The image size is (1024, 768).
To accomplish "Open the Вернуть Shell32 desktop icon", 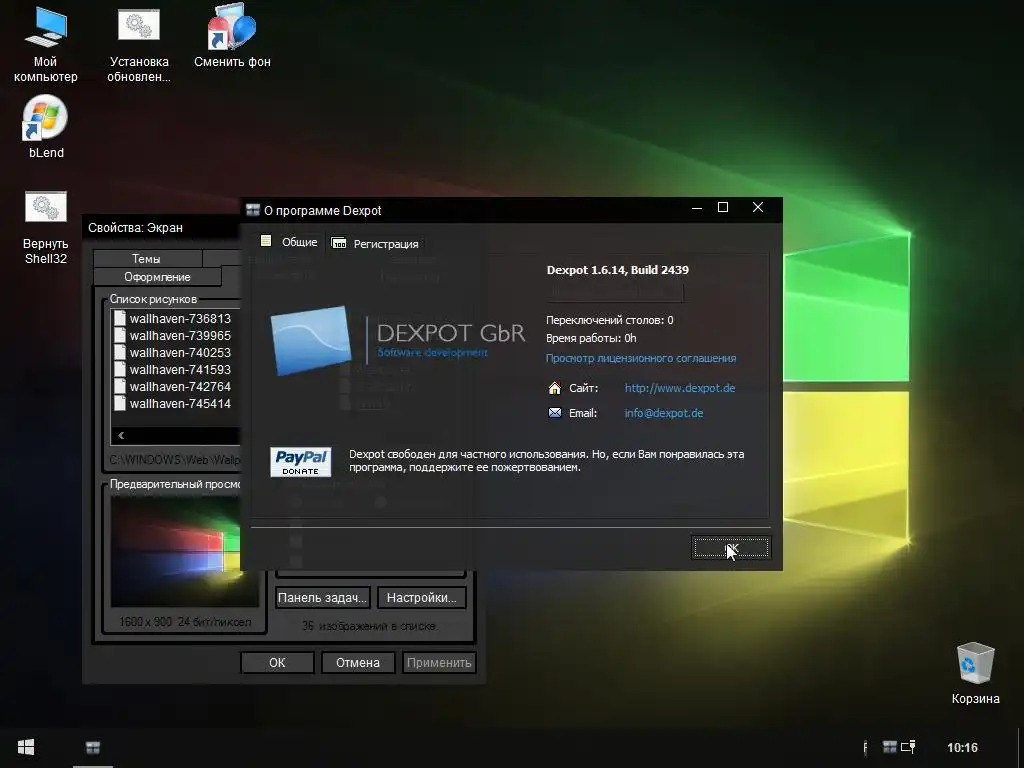I will coord(46,227).
